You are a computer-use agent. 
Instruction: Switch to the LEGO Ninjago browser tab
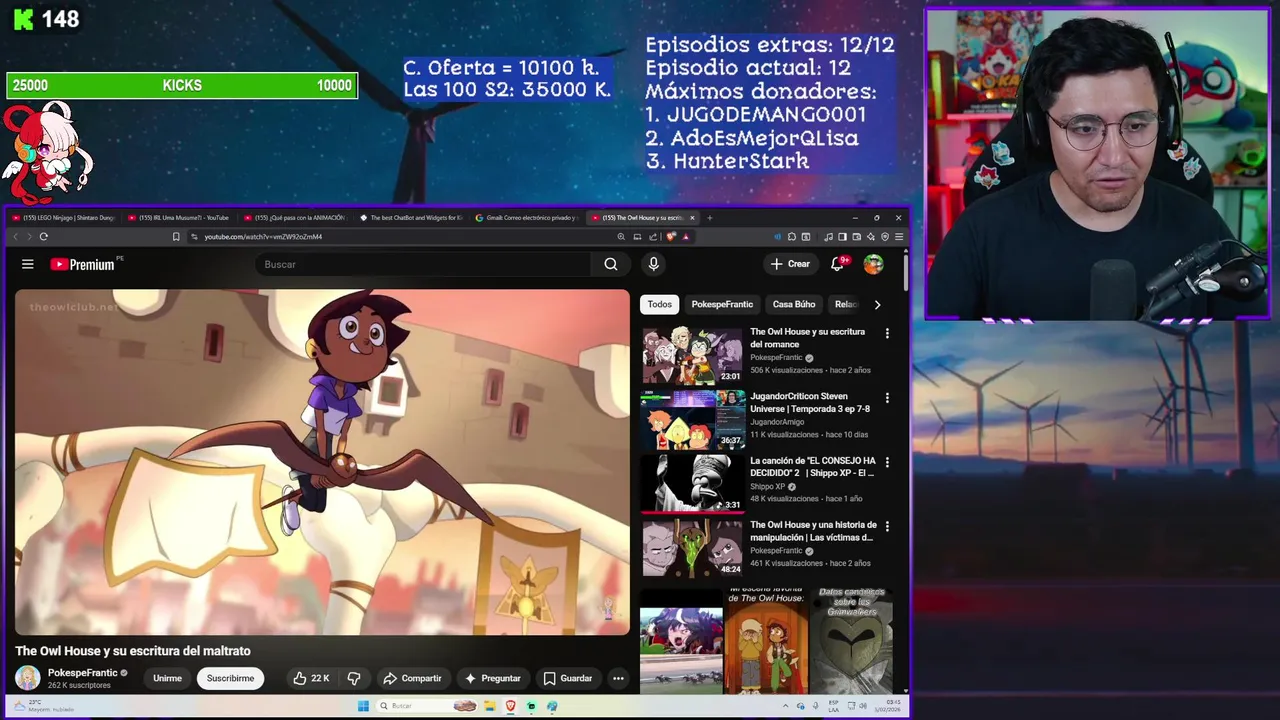pos(62,217)
